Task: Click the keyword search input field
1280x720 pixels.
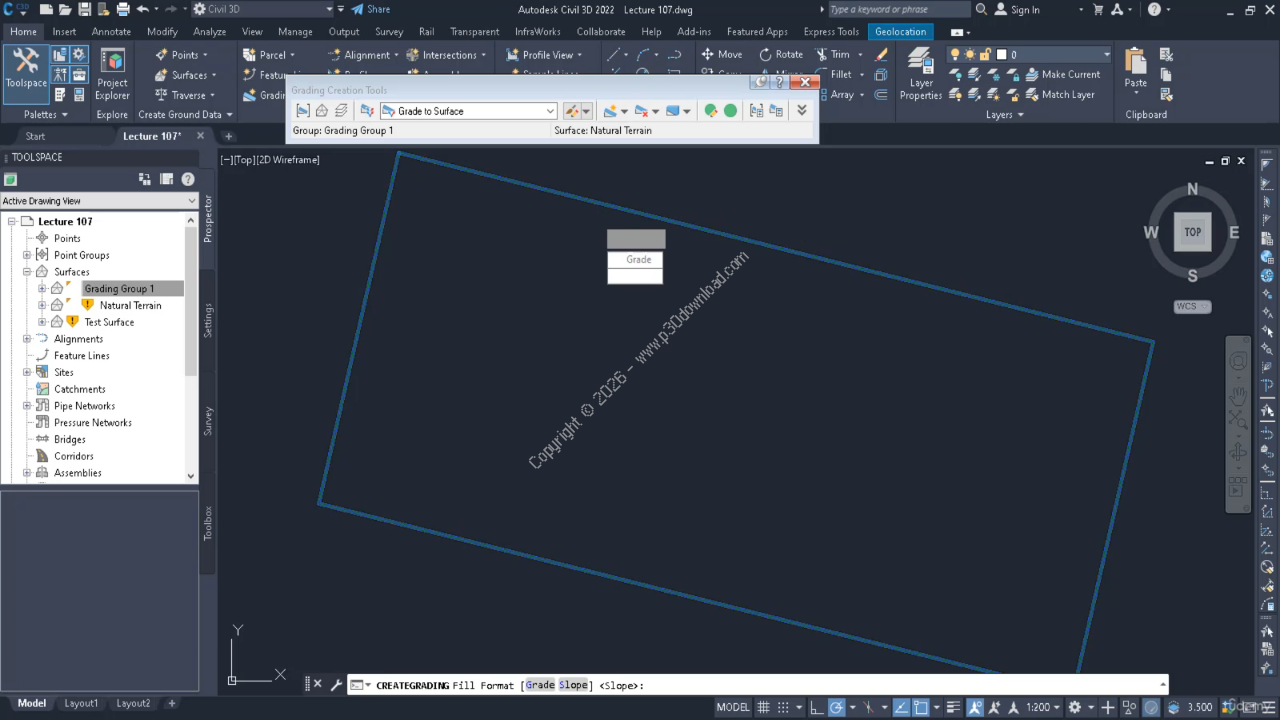Action: pyautogui.click(x=896, y=10)
